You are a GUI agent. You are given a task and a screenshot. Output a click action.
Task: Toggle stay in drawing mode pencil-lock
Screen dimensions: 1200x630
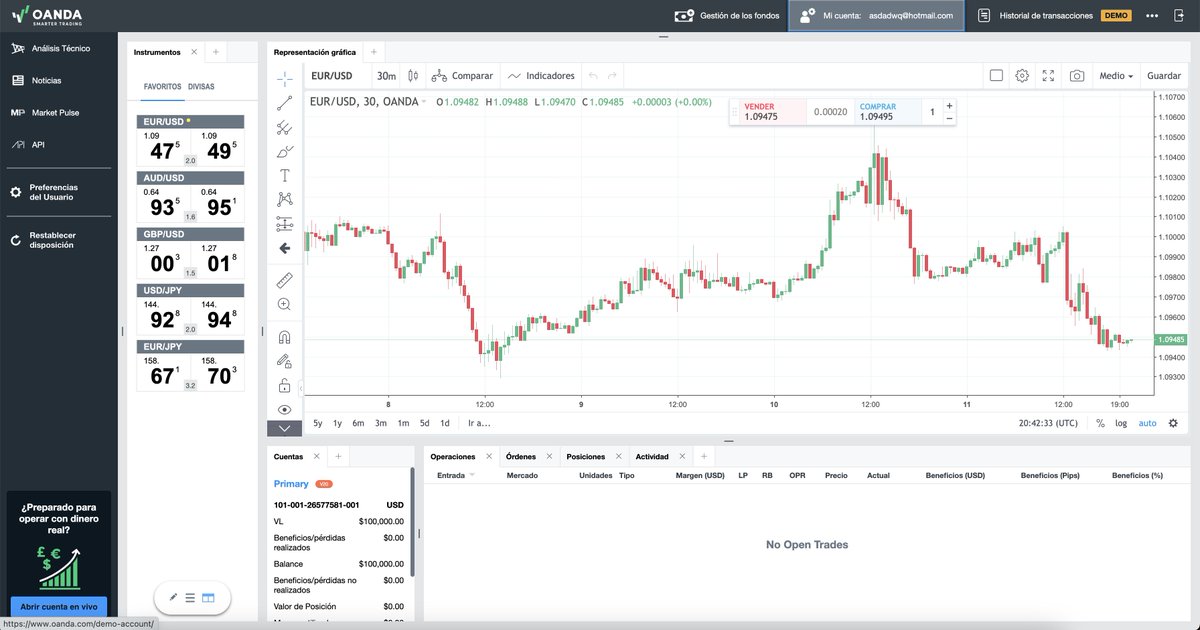[x=285, y=361]
